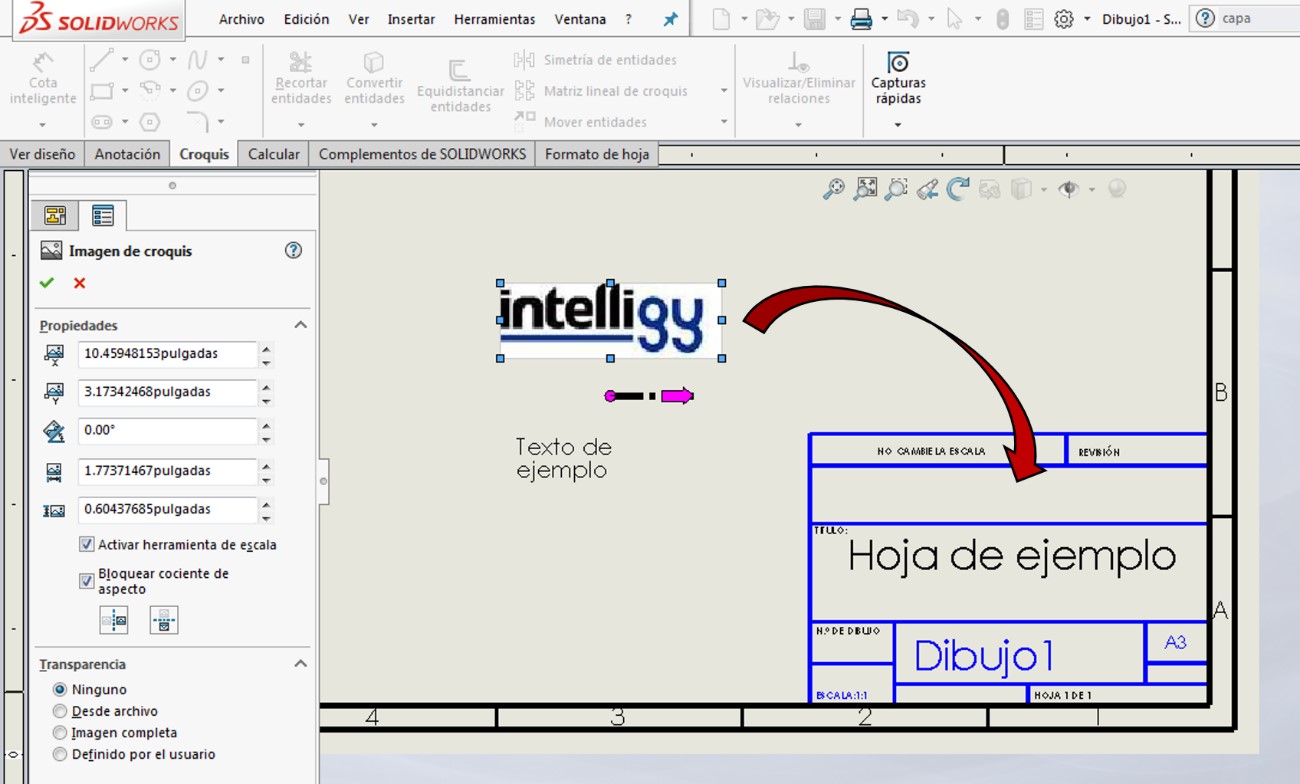Screen dimensions: 1300x784
Task: Switch to Complementos de SOLIDWORKS tab
Action: [x=422, y=154]
